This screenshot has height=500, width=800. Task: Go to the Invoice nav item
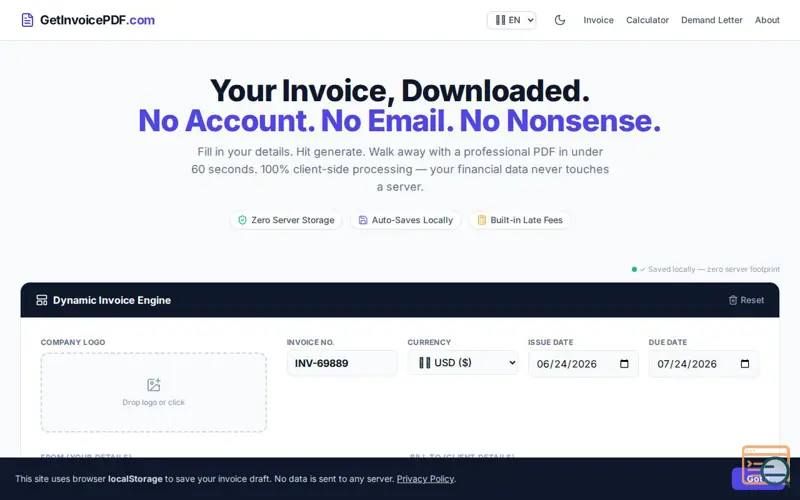(598, 20)
